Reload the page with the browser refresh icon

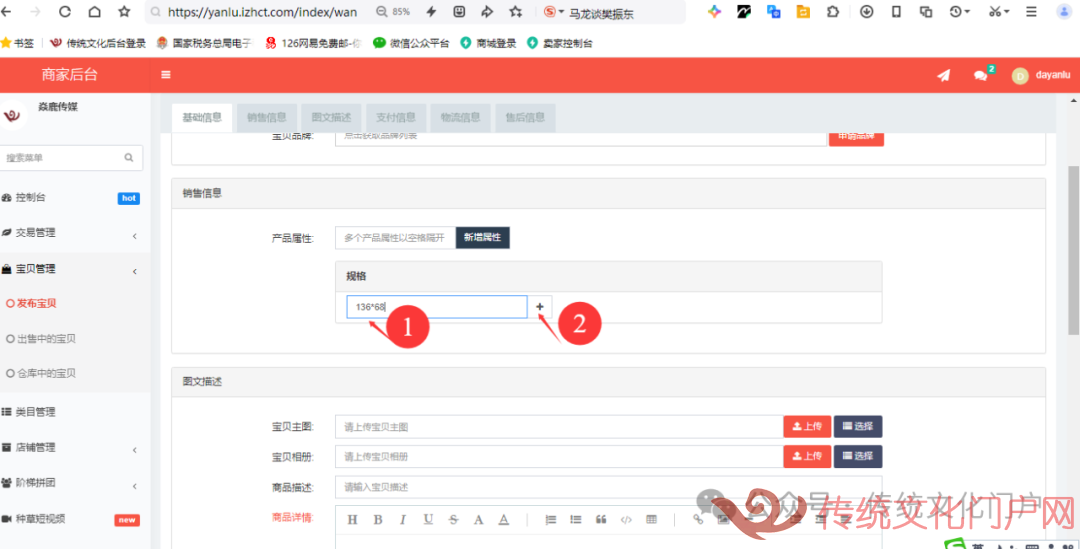pos(65,12)
